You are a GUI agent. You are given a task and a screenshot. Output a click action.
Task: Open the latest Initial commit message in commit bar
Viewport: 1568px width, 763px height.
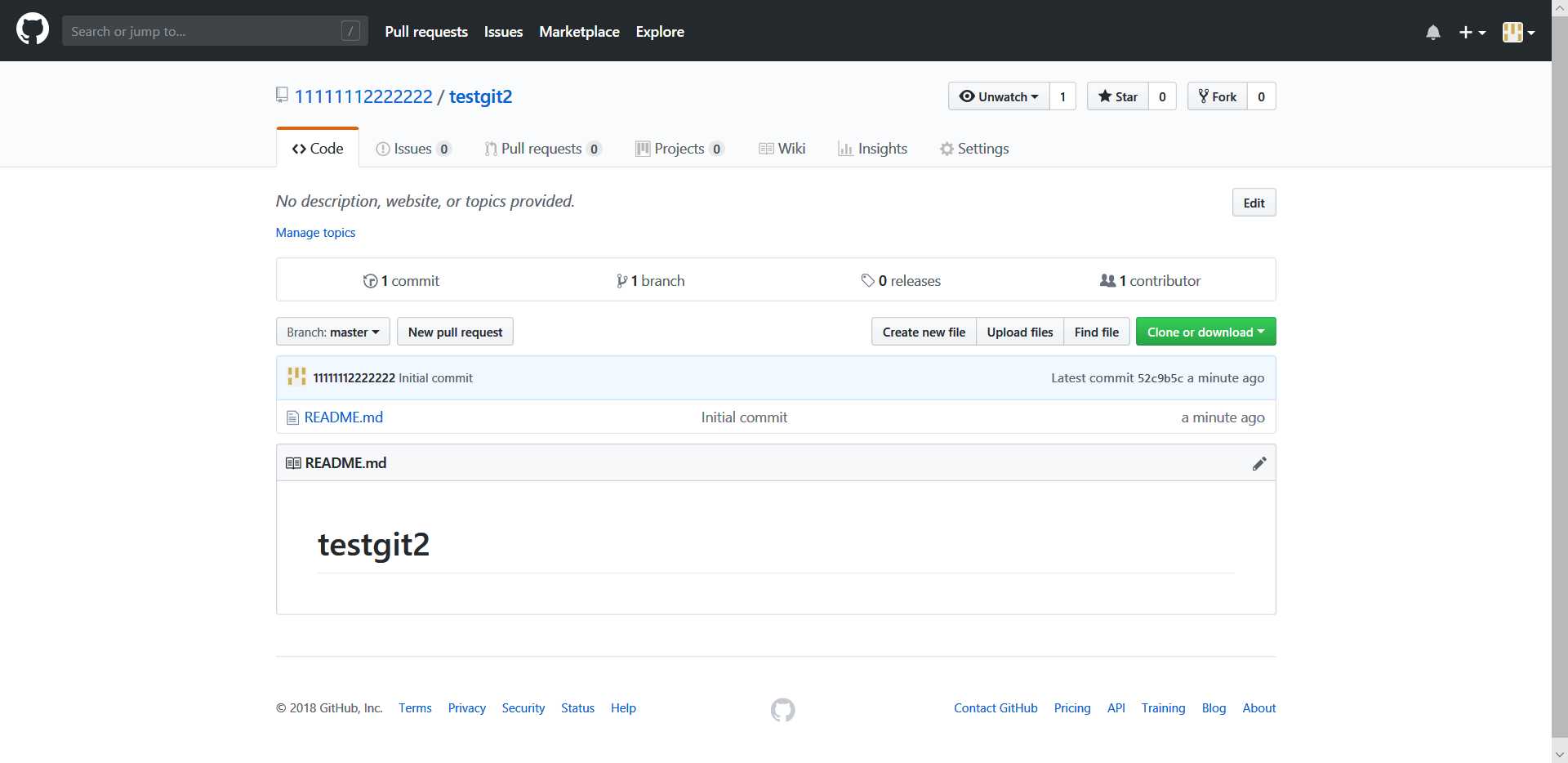click(435, 378)
